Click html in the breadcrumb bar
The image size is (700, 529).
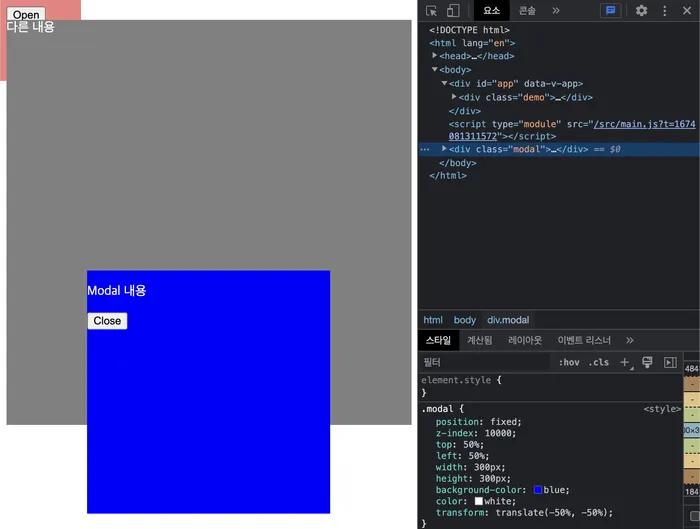pyautogui.click(x=433, y=320)
